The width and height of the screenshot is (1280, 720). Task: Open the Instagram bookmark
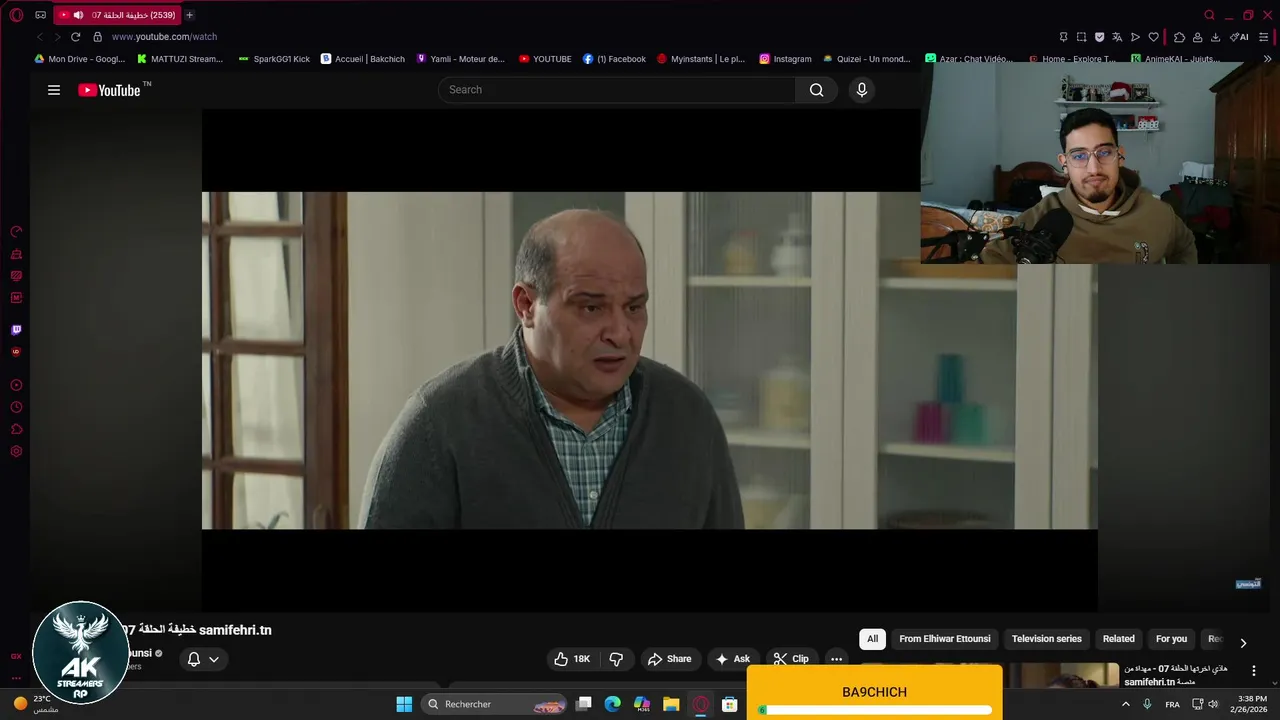(785, 59)
